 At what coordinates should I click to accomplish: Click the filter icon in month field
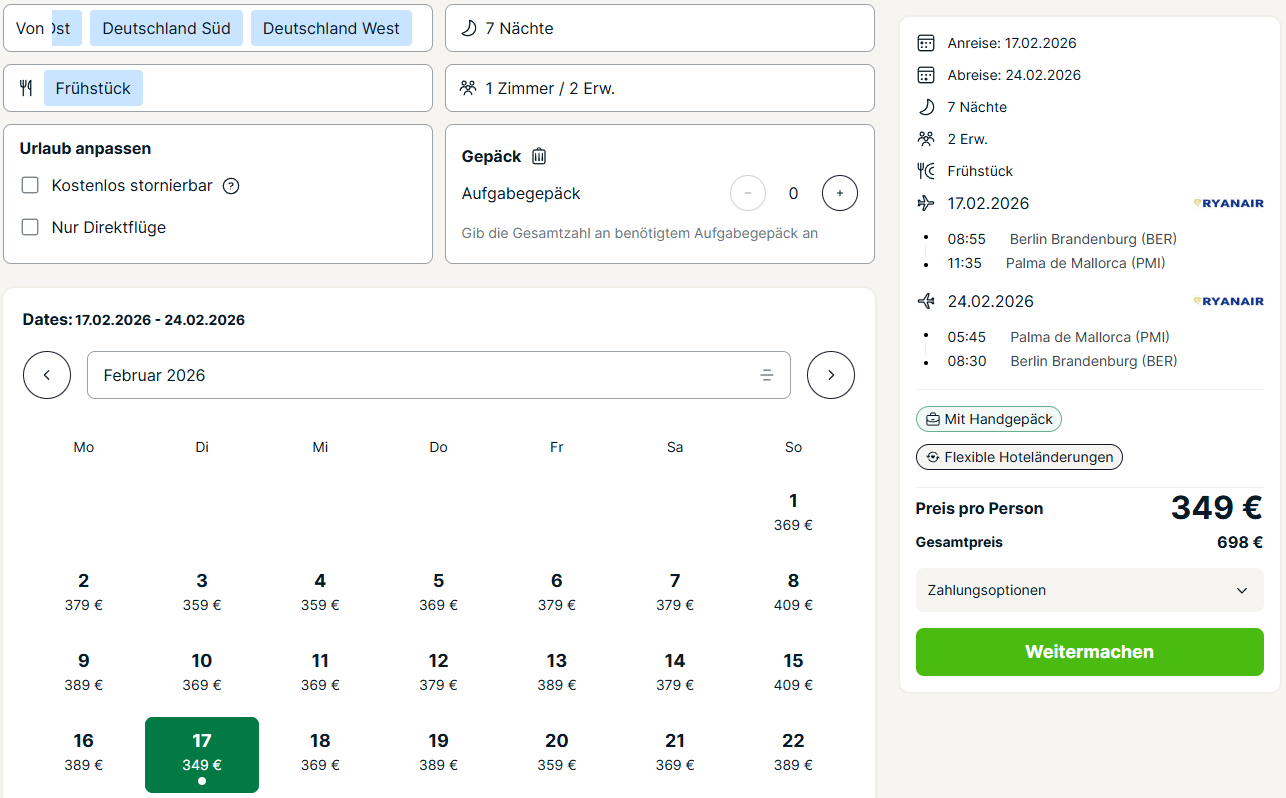click(x=767, y=376)
